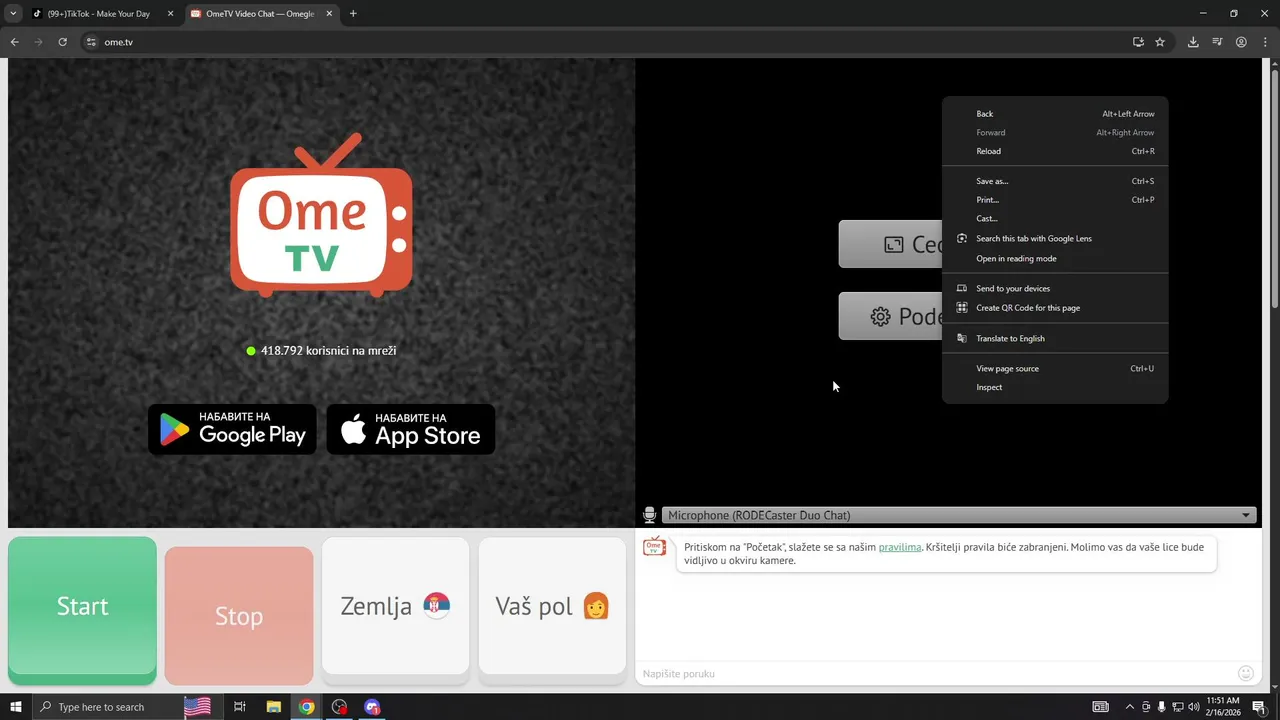Open the notification center icon
The image size is (1280, 720).
[x=1259, y=707]
